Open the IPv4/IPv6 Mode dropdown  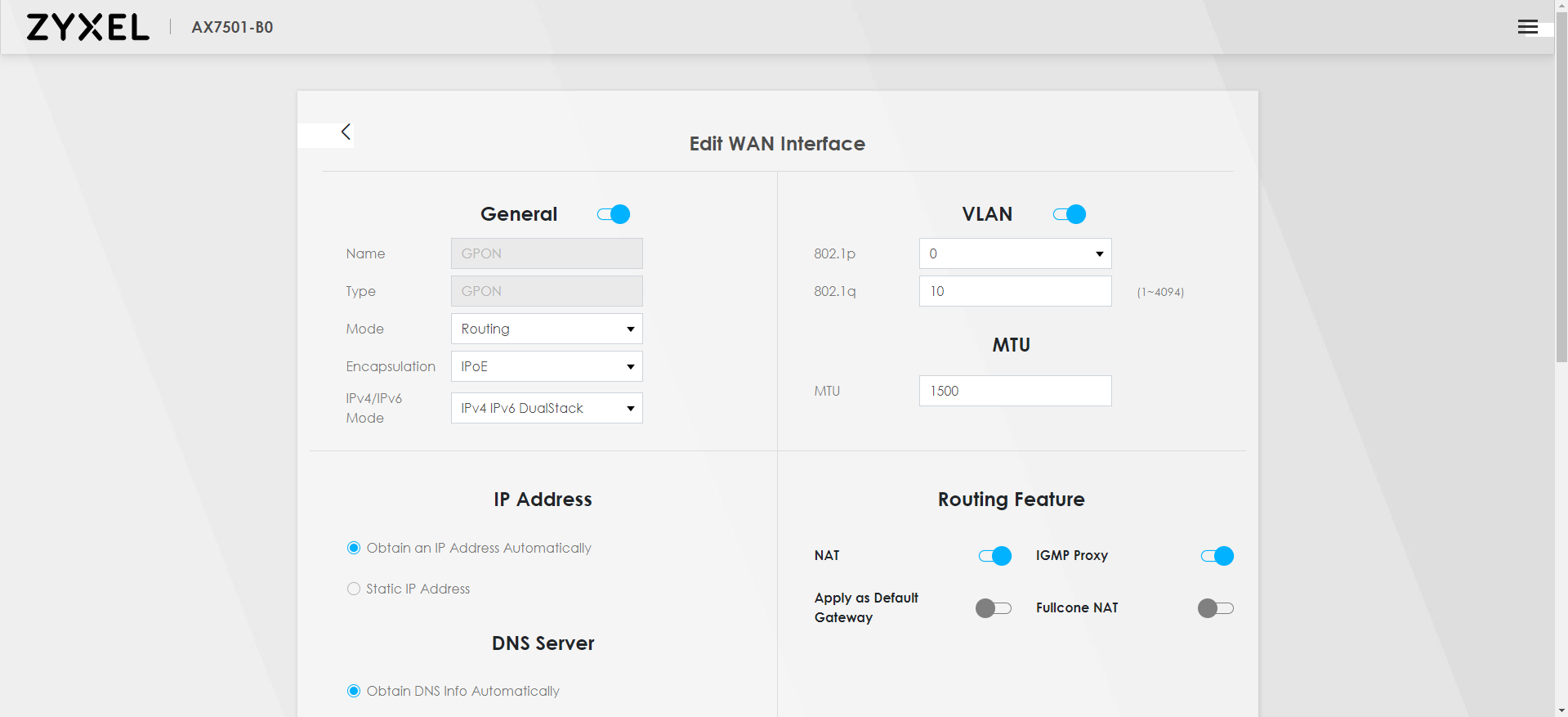(x=547, y=408)
